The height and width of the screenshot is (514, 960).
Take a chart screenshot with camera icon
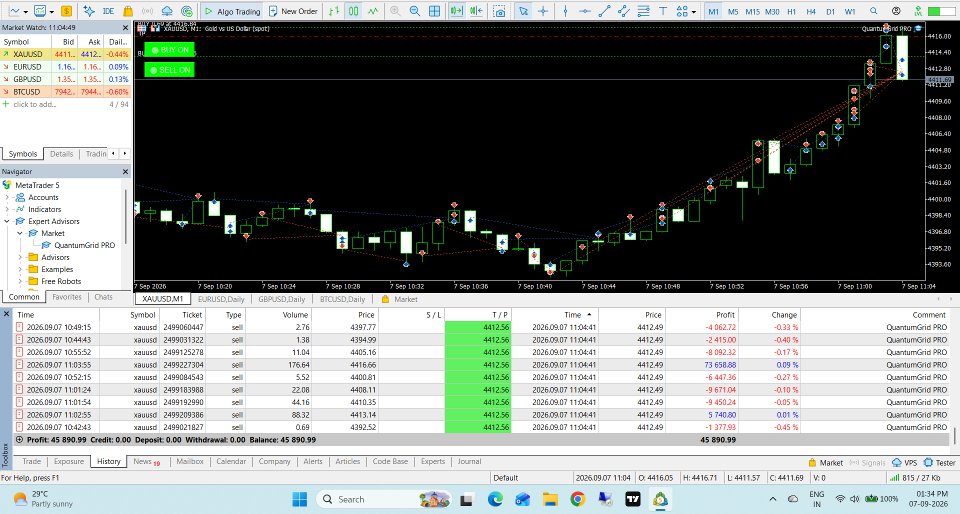click(500, 11)
